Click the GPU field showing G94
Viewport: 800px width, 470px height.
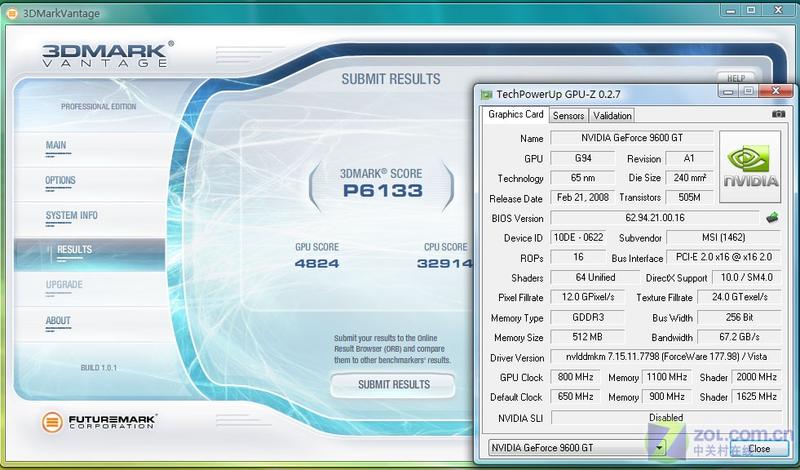coord(583,158)
